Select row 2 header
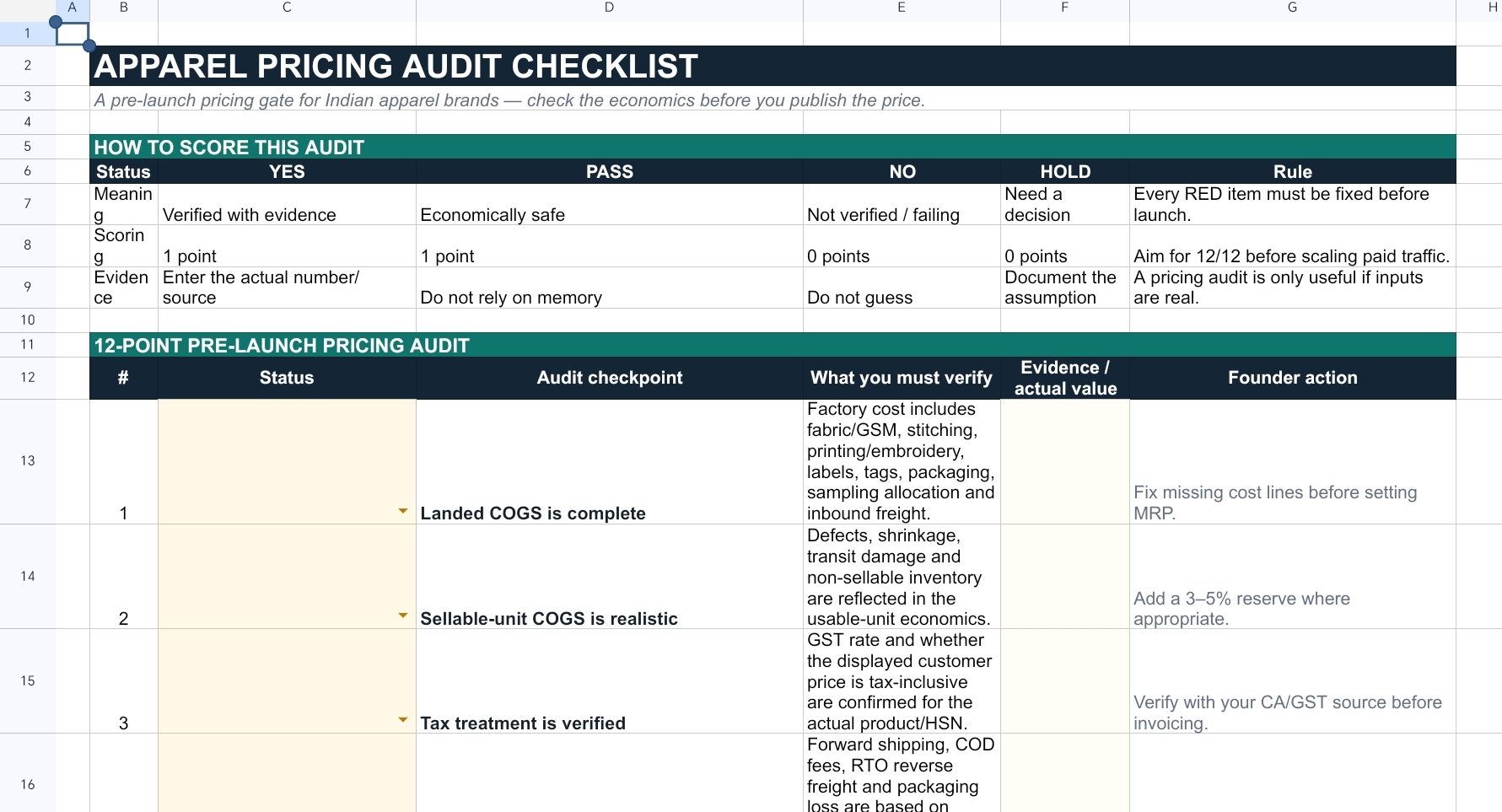The height and width of the screenshot is (812, 1502). click(x=28, y=65)
